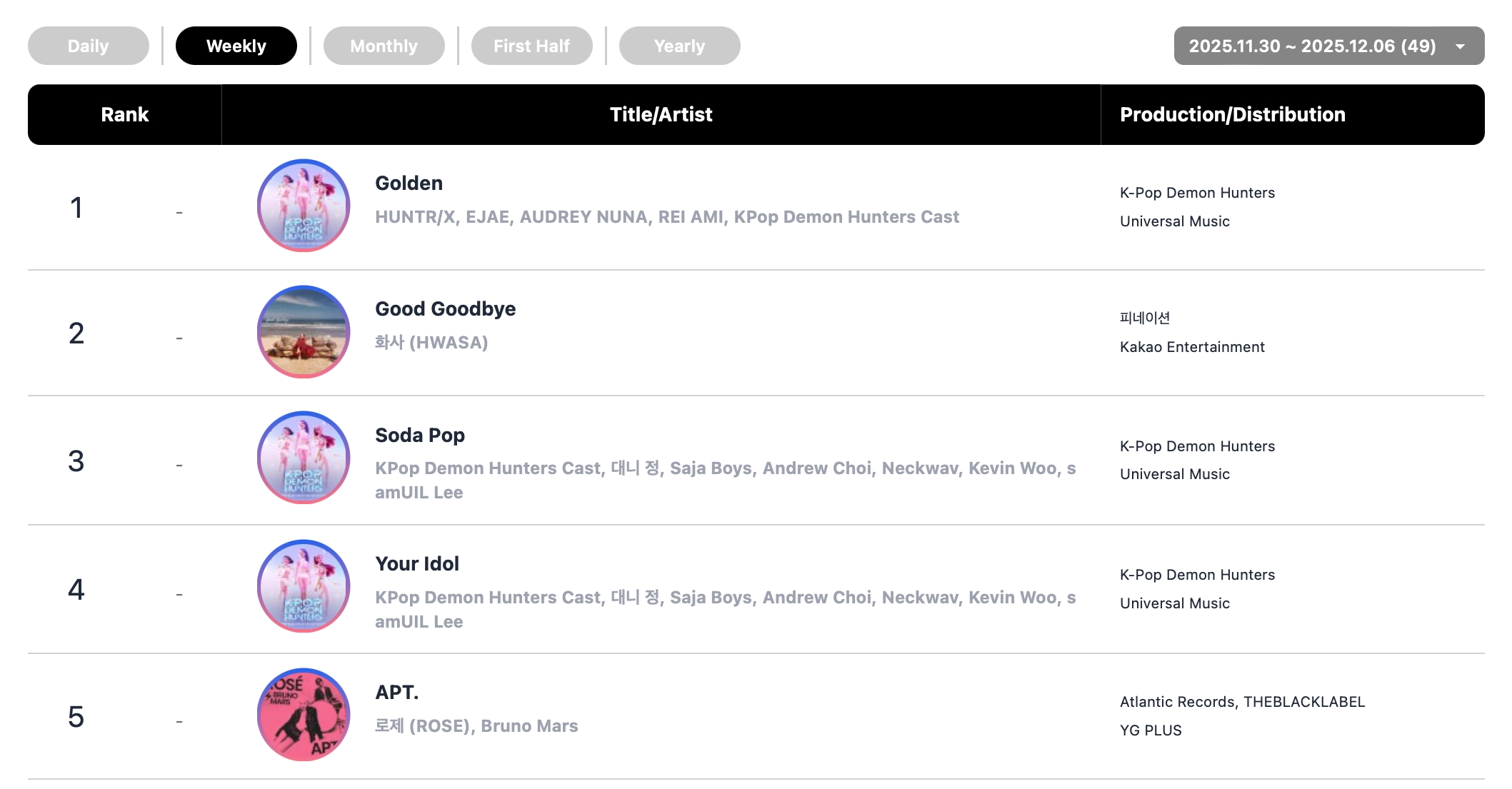The height and width of the screenshot is (789, 1512).
Task: Click the Soda Pop album cover
Action: 304,458
